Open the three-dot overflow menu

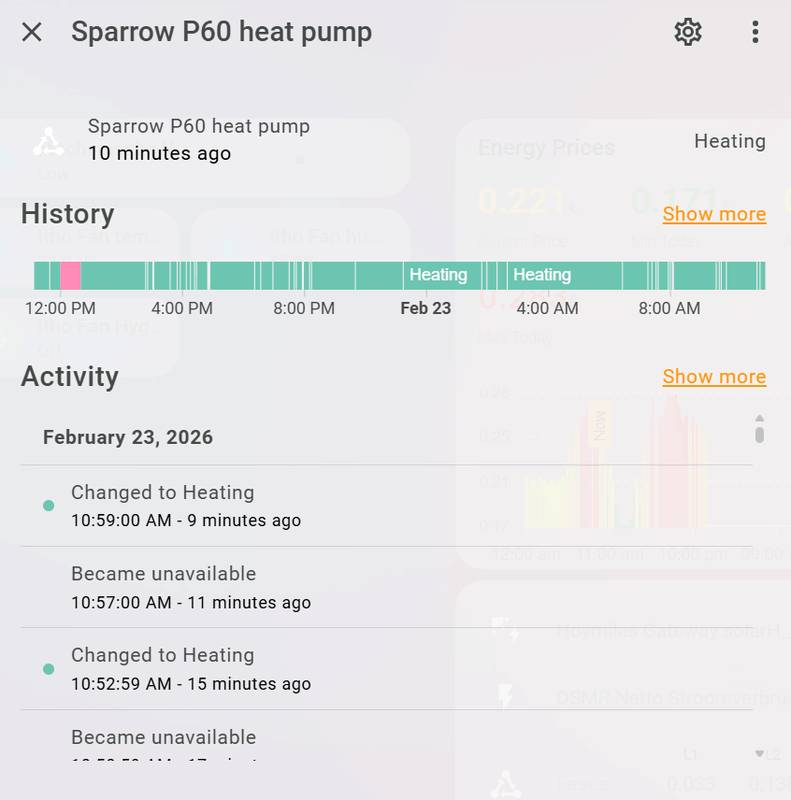[x=755, y=32]
